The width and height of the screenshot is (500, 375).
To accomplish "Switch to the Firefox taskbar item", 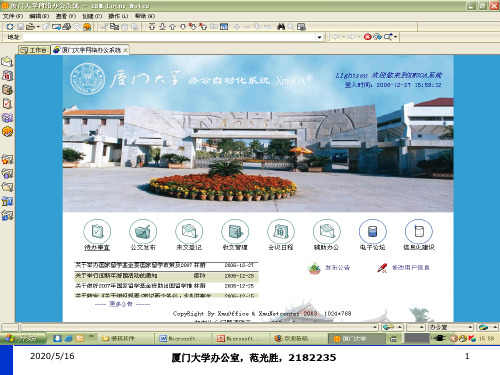I will [298, 339].
